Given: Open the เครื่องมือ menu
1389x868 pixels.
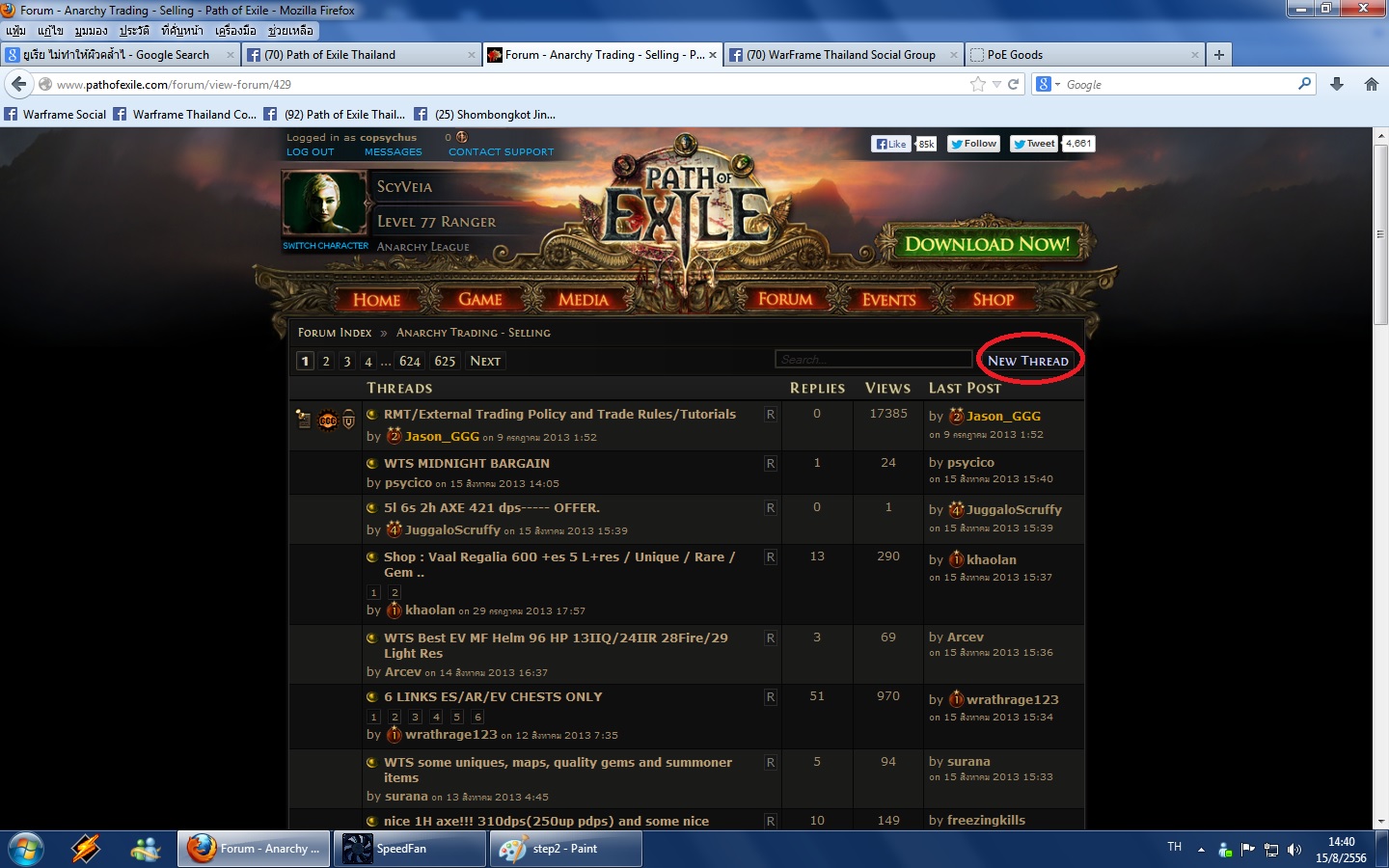Looking at the screenshot, I should 236,31.
